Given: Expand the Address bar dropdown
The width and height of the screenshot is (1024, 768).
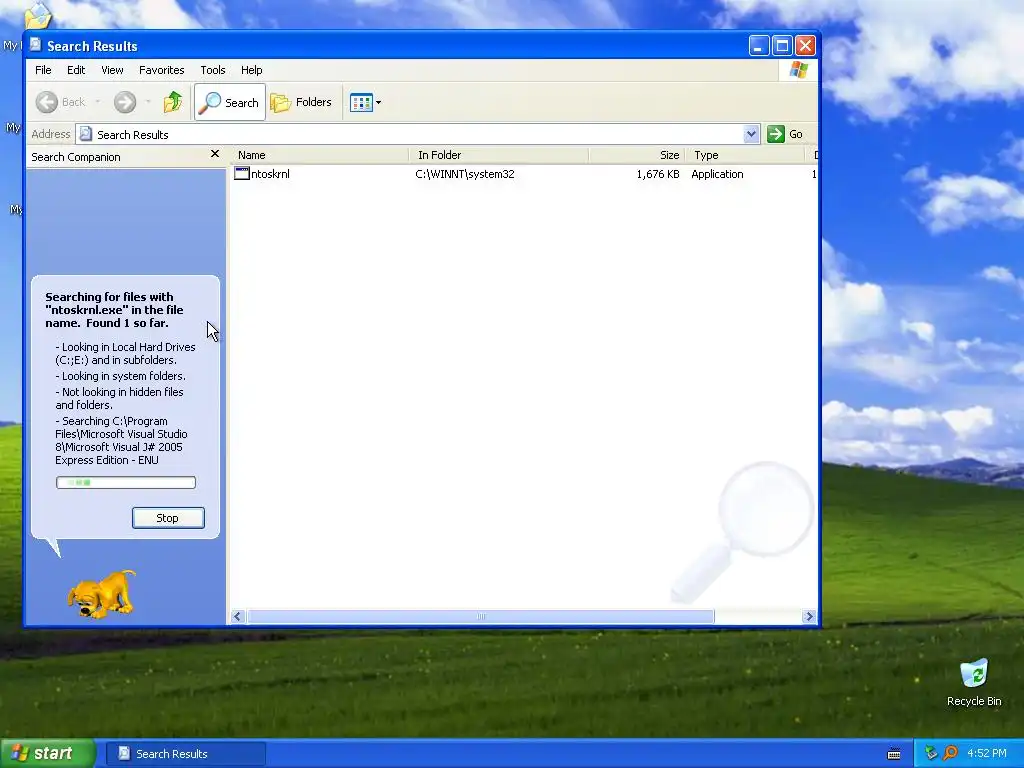Looking at the screenshot, I should click(751, 134).
